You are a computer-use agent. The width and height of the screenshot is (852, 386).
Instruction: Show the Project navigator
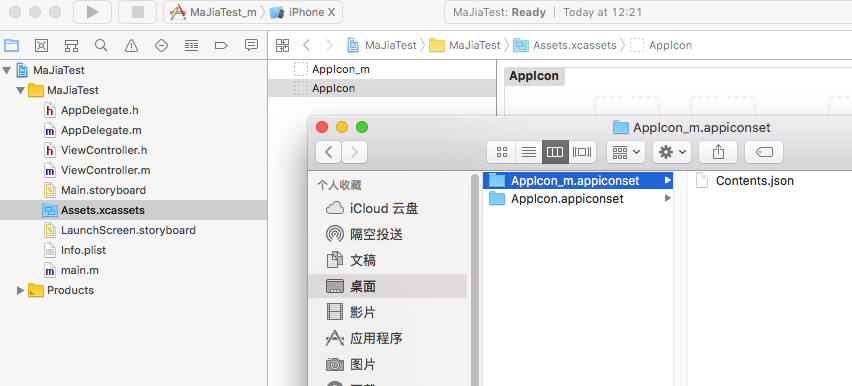point(11,45)
